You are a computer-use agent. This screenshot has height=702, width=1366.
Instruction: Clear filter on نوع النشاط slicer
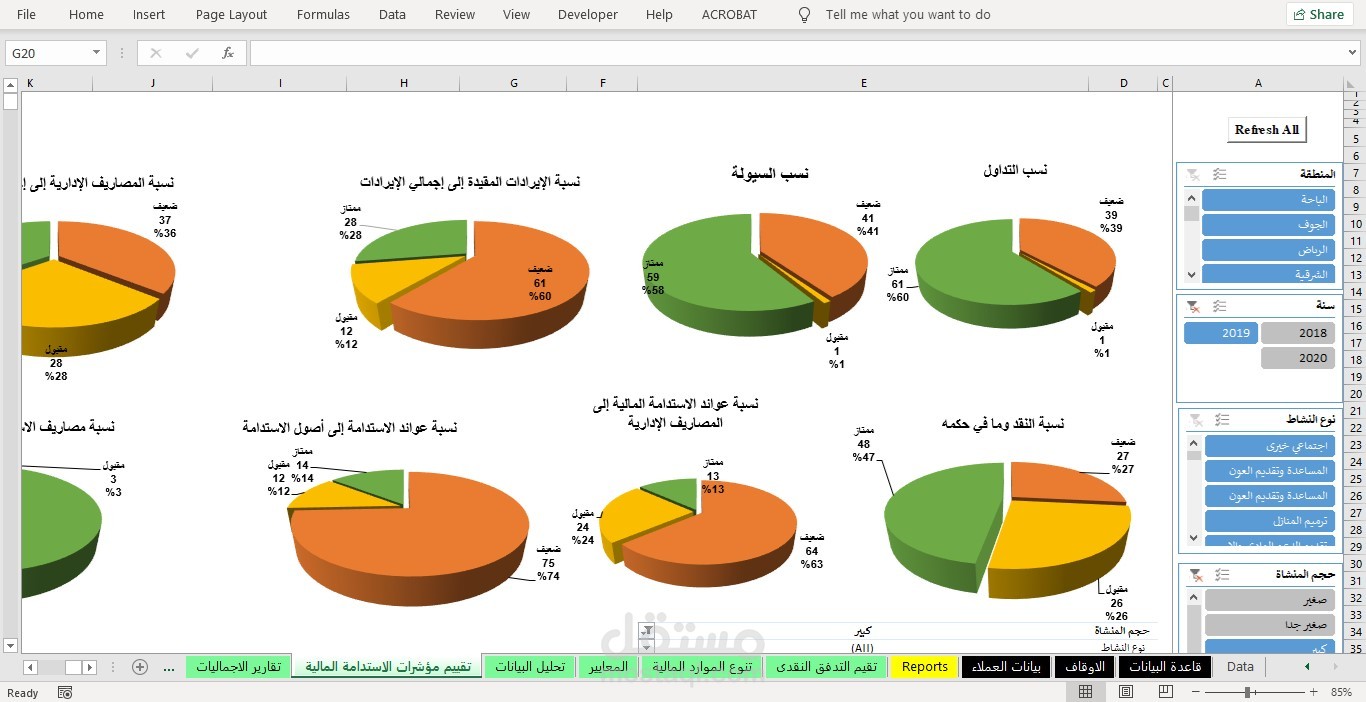(x=1196, y=420)
